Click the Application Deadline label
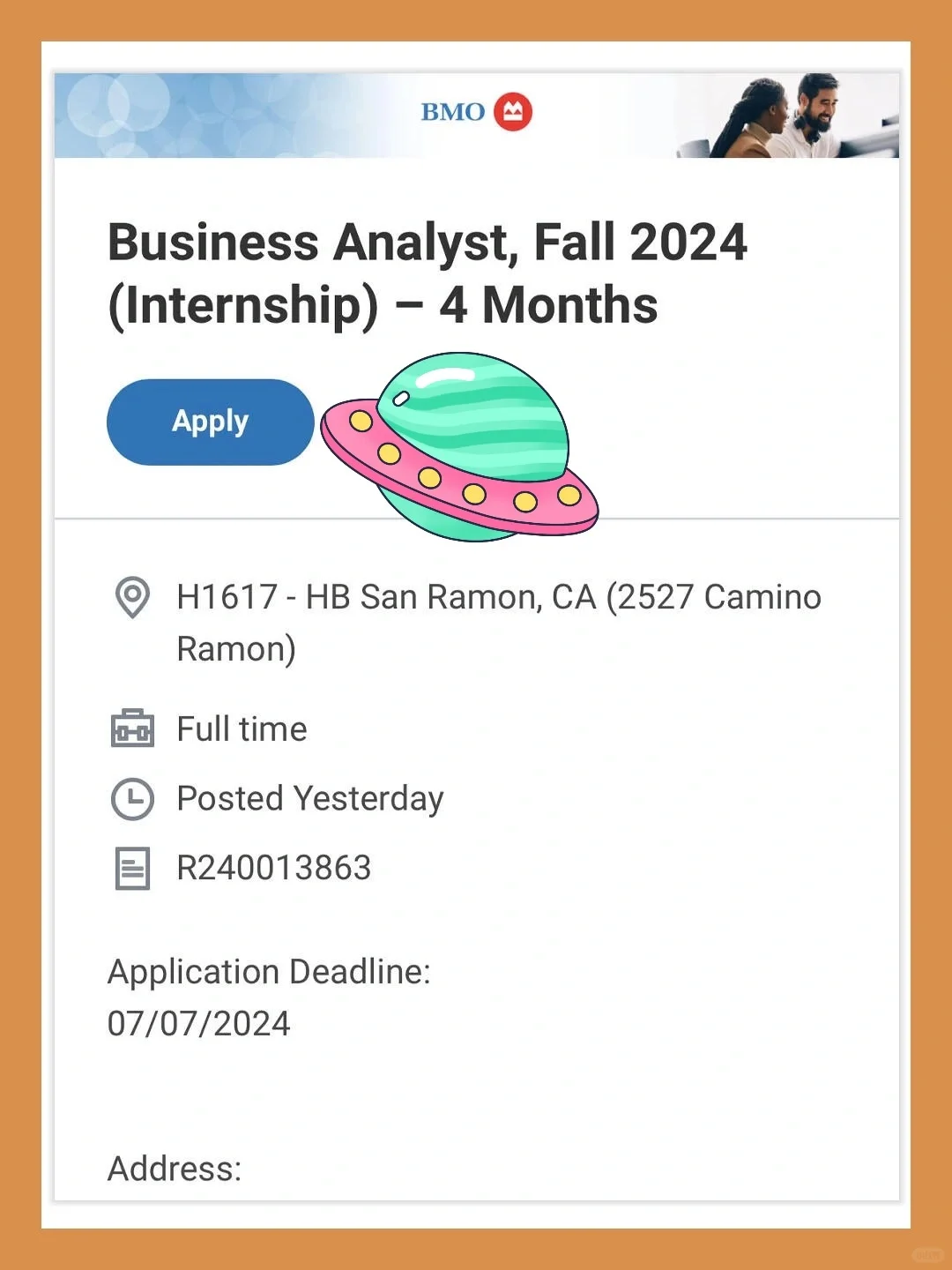The image size is (952, 1270). pos(269,972)
